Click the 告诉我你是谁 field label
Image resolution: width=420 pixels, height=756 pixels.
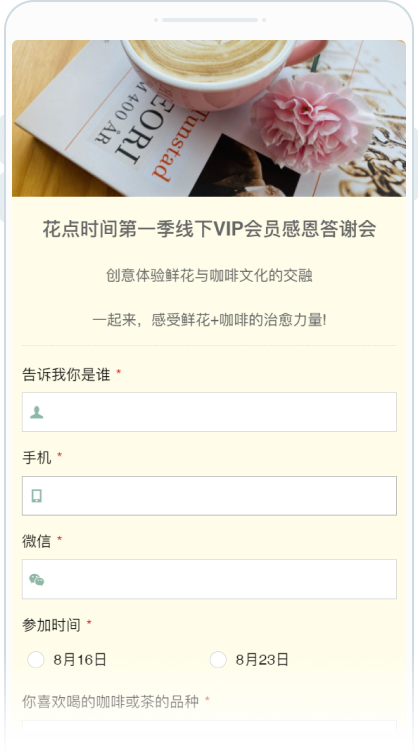point(66,375)
